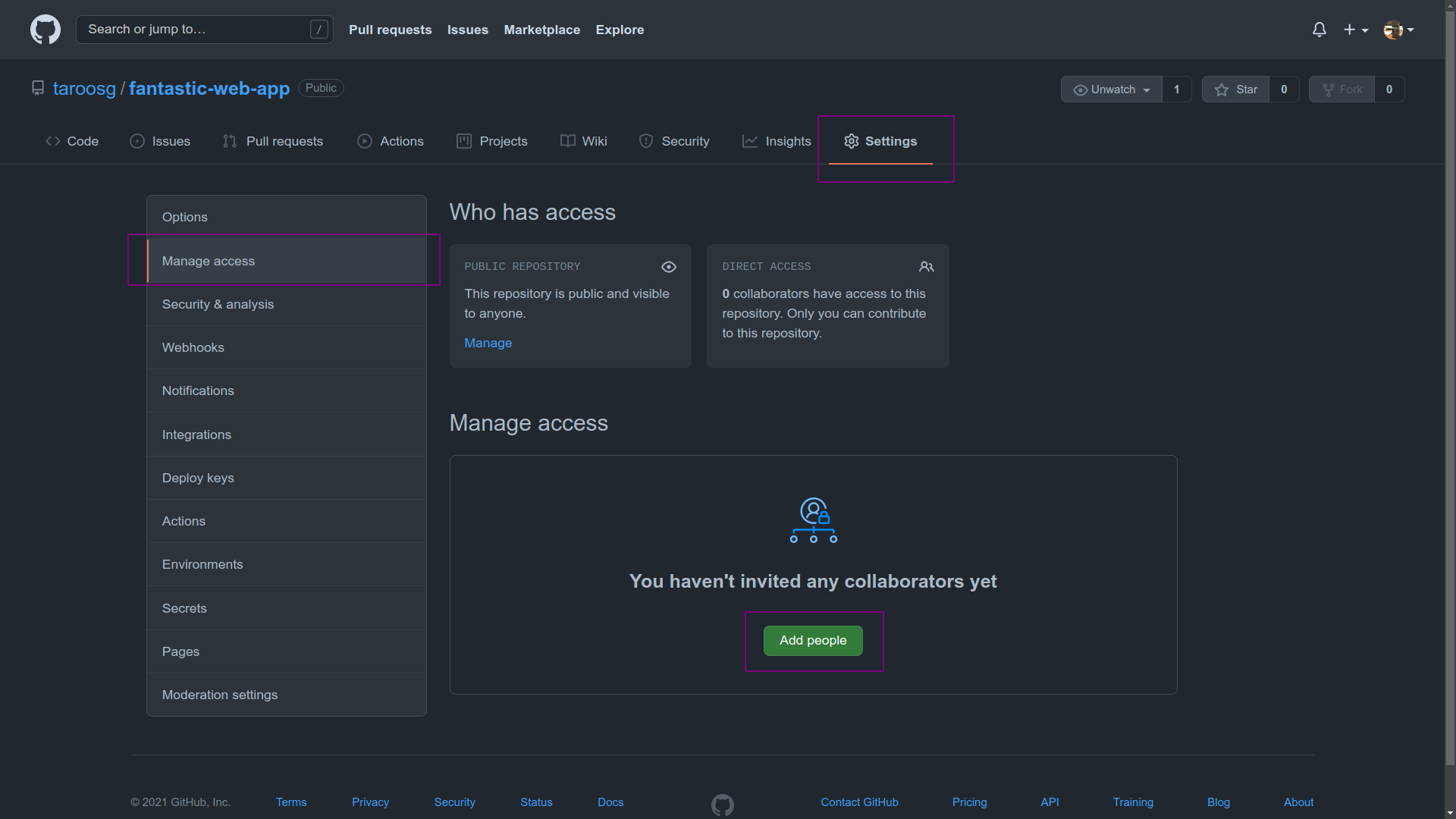The width and height of the screenshot is (1456, 819).
Task: Switch to the Wiki tab
Action: pos(584,141)
